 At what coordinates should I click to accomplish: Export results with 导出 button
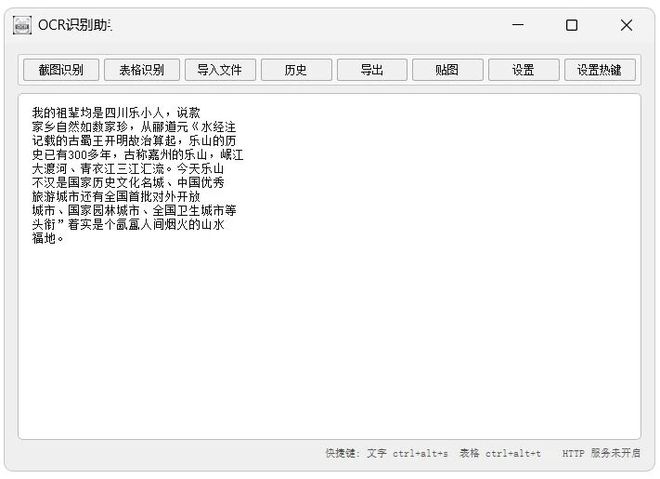(x=372, y=70)
